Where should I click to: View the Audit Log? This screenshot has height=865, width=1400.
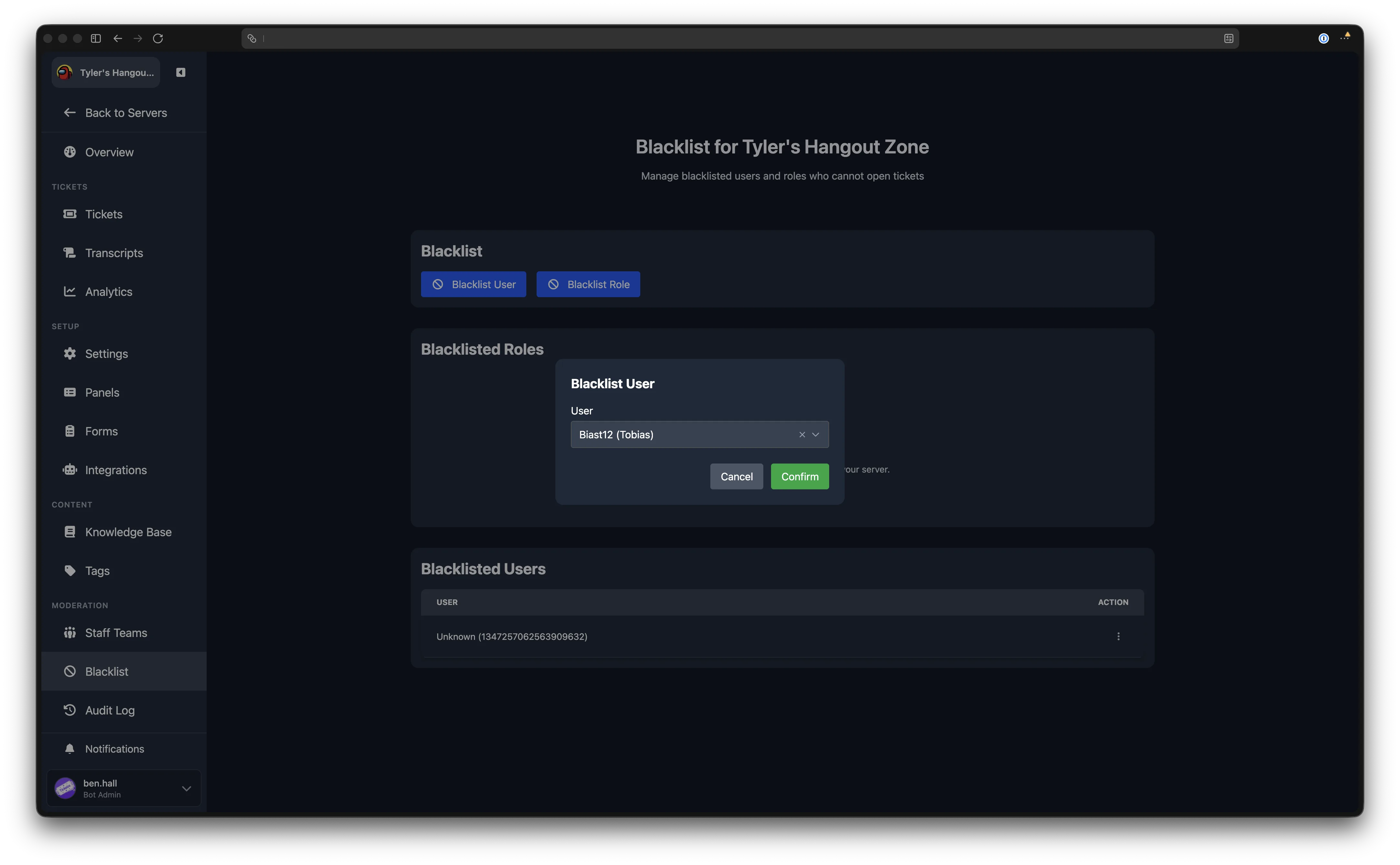pos(124,711)
